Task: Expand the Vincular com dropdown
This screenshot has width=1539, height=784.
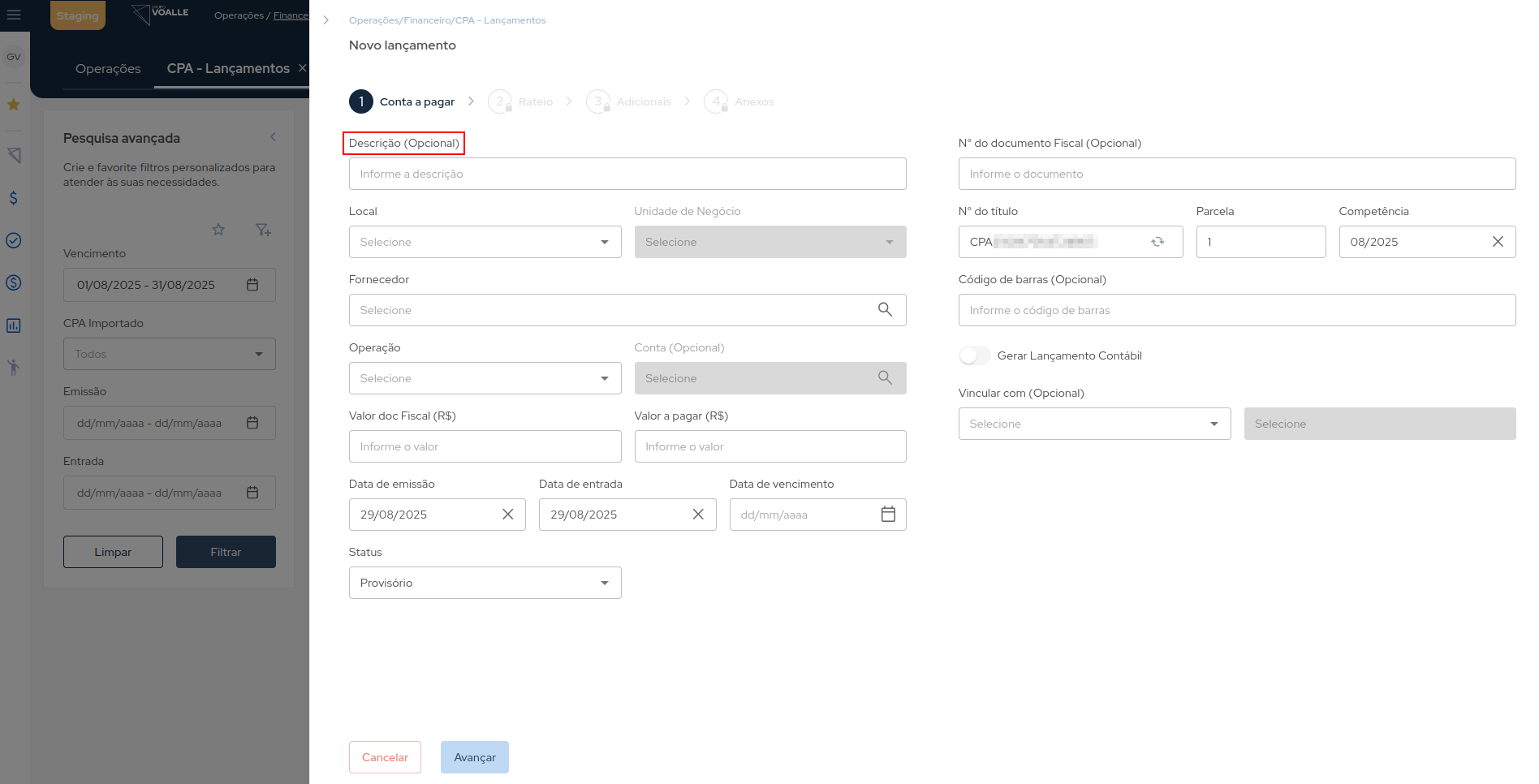Action: click(x=1094, y=424)
